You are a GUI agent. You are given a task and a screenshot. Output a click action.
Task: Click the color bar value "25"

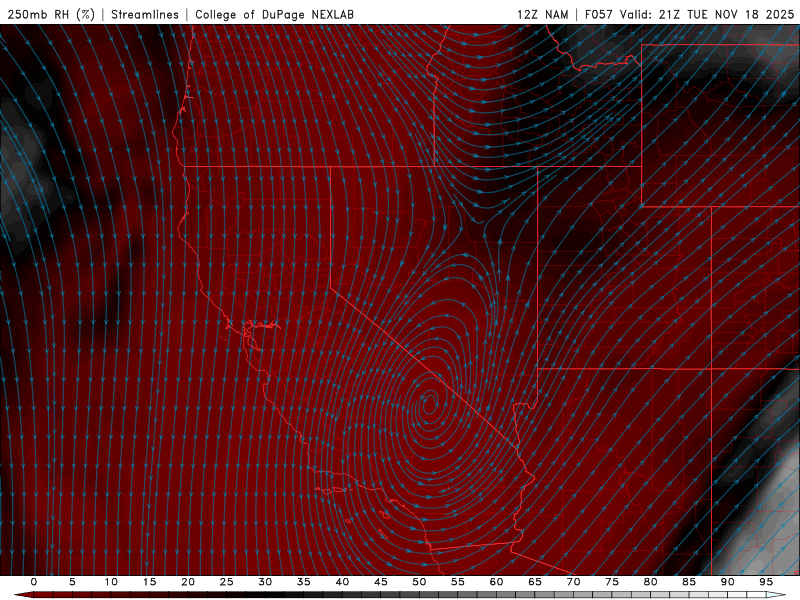pos(227,582)
